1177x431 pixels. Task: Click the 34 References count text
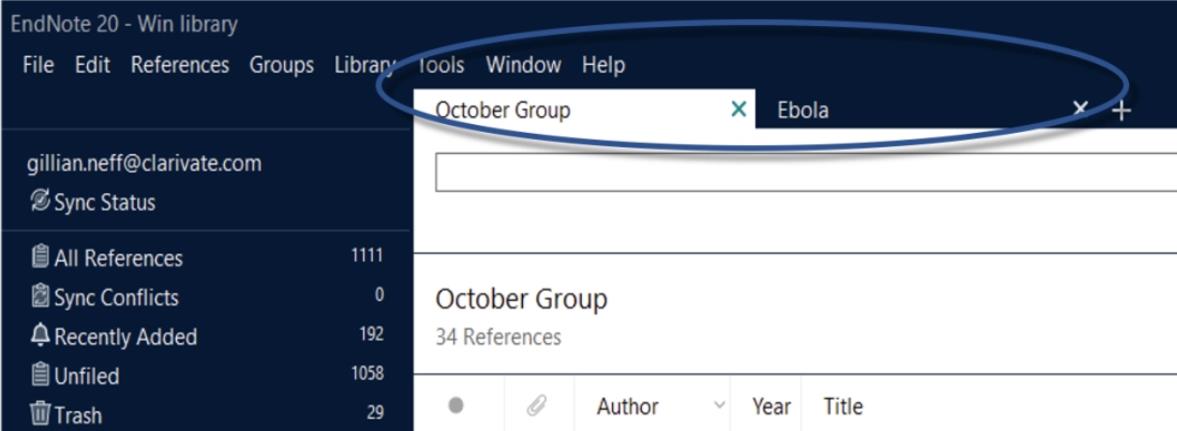(498, 337)
